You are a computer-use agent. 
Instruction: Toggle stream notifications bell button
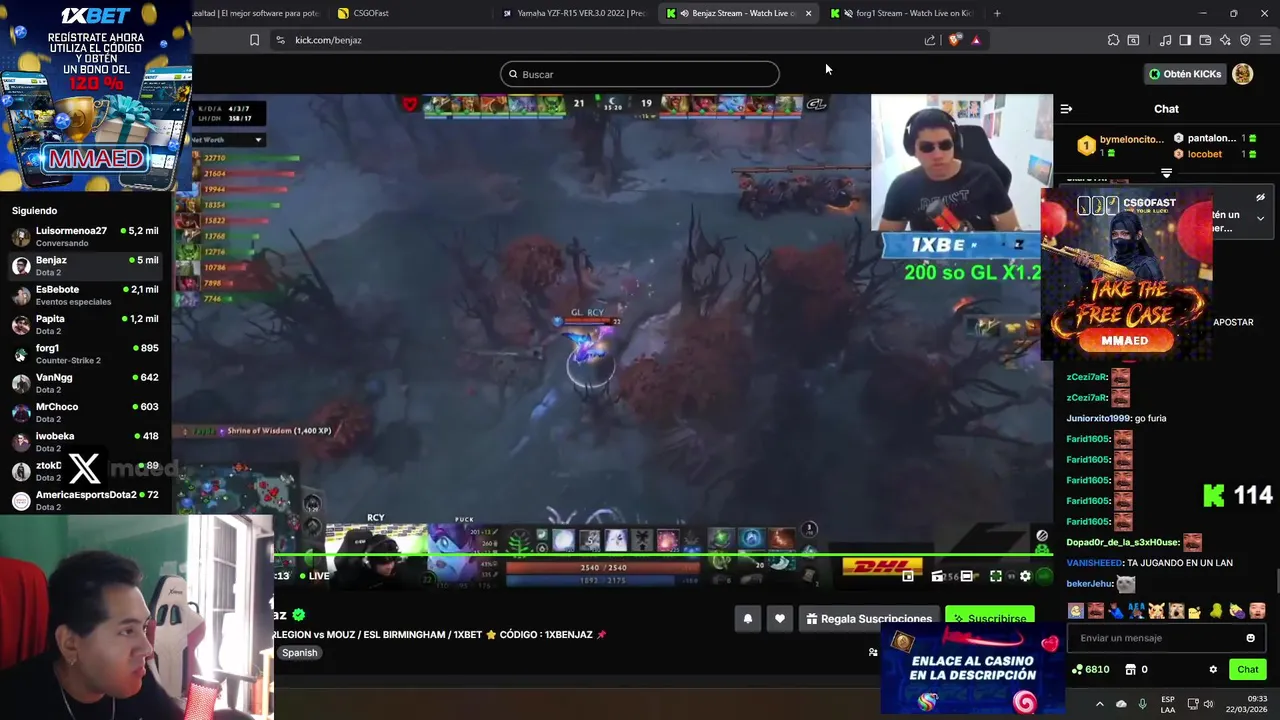747,619
